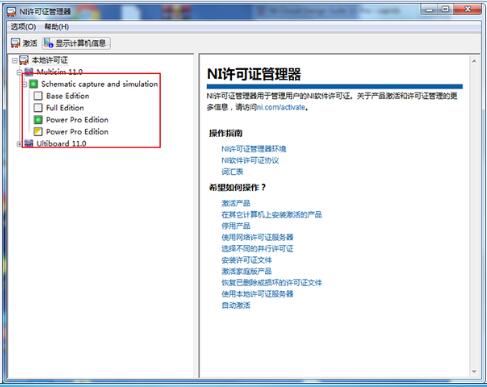Click green status icon of Schematic capture
Viewport: 487px width, 387px height.
(x=34, y=84)
